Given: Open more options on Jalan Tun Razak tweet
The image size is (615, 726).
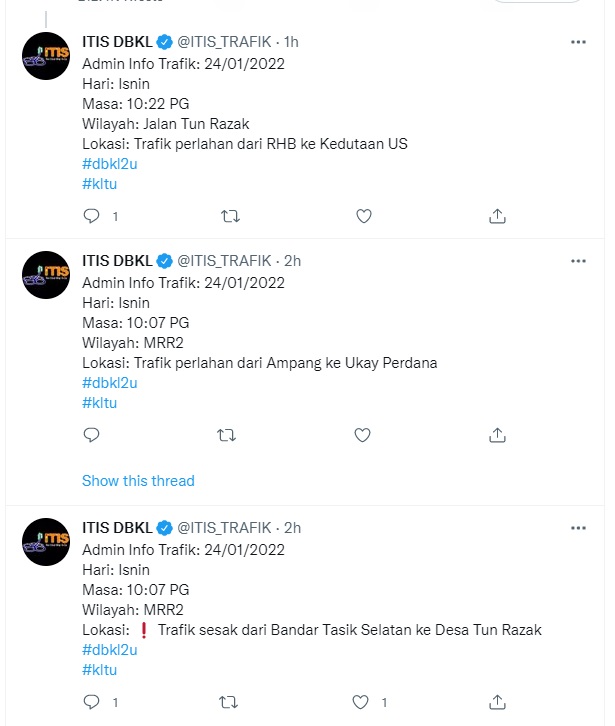Looking at the screenshot, I should 578,42.
